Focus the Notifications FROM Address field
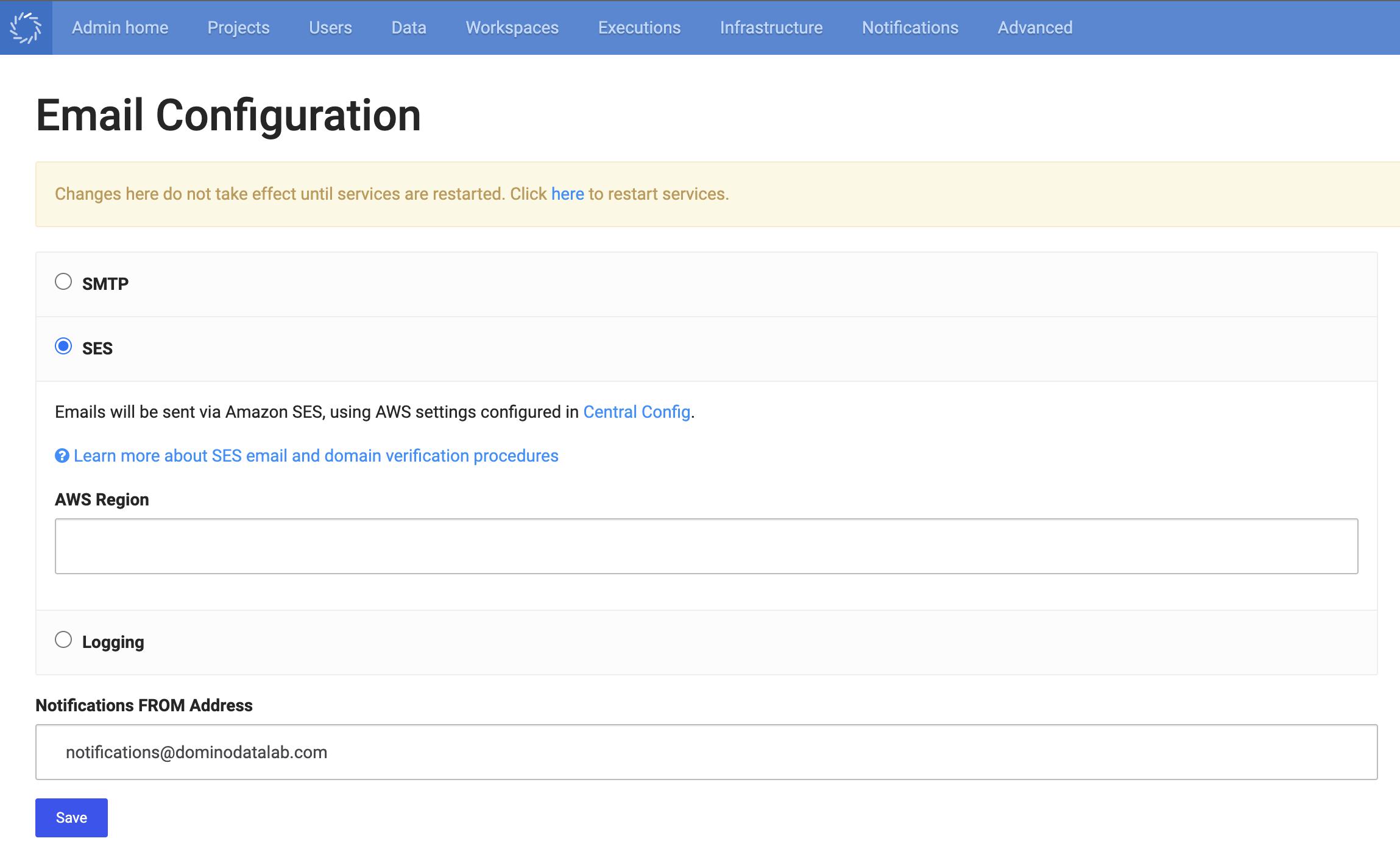The height and width of the screenshot is (855, 1400). point(706,752)
